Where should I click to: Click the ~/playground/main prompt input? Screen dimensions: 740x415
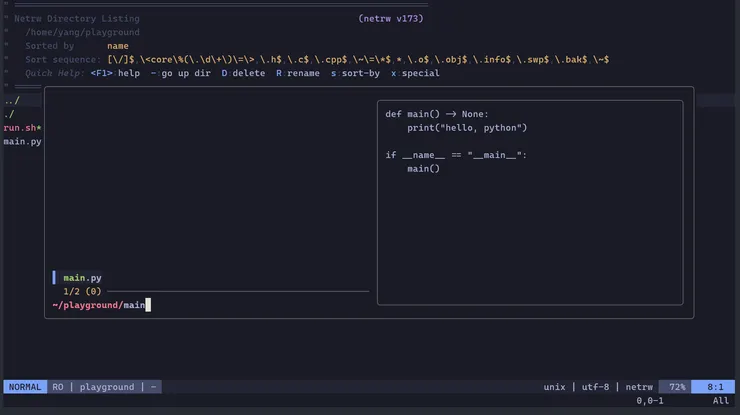(101, 305)
